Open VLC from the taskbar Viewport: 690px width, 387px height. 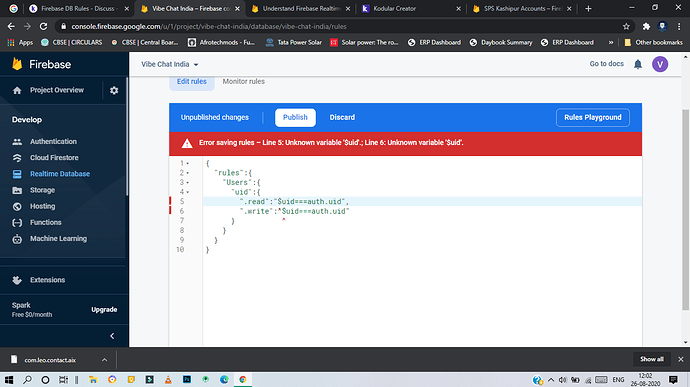tap(168, 380)
